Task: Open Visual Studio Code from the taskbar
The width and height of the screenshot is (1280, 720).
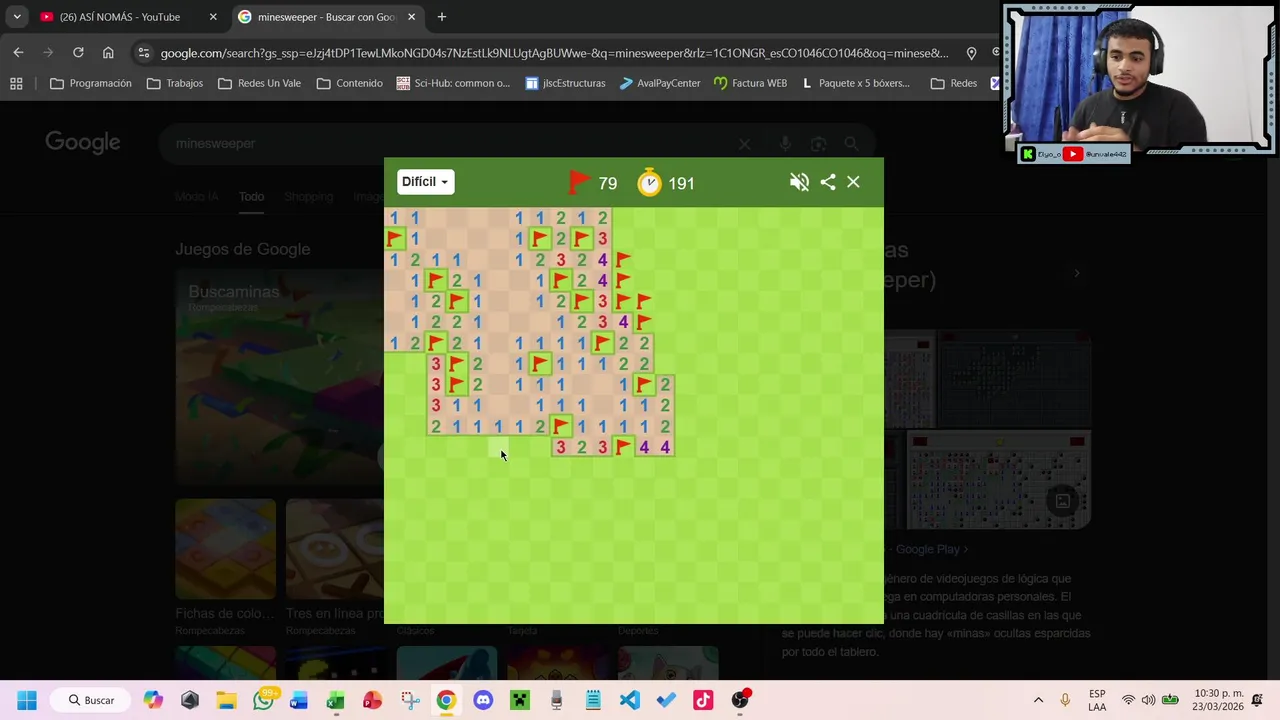Action: [630, 700]
